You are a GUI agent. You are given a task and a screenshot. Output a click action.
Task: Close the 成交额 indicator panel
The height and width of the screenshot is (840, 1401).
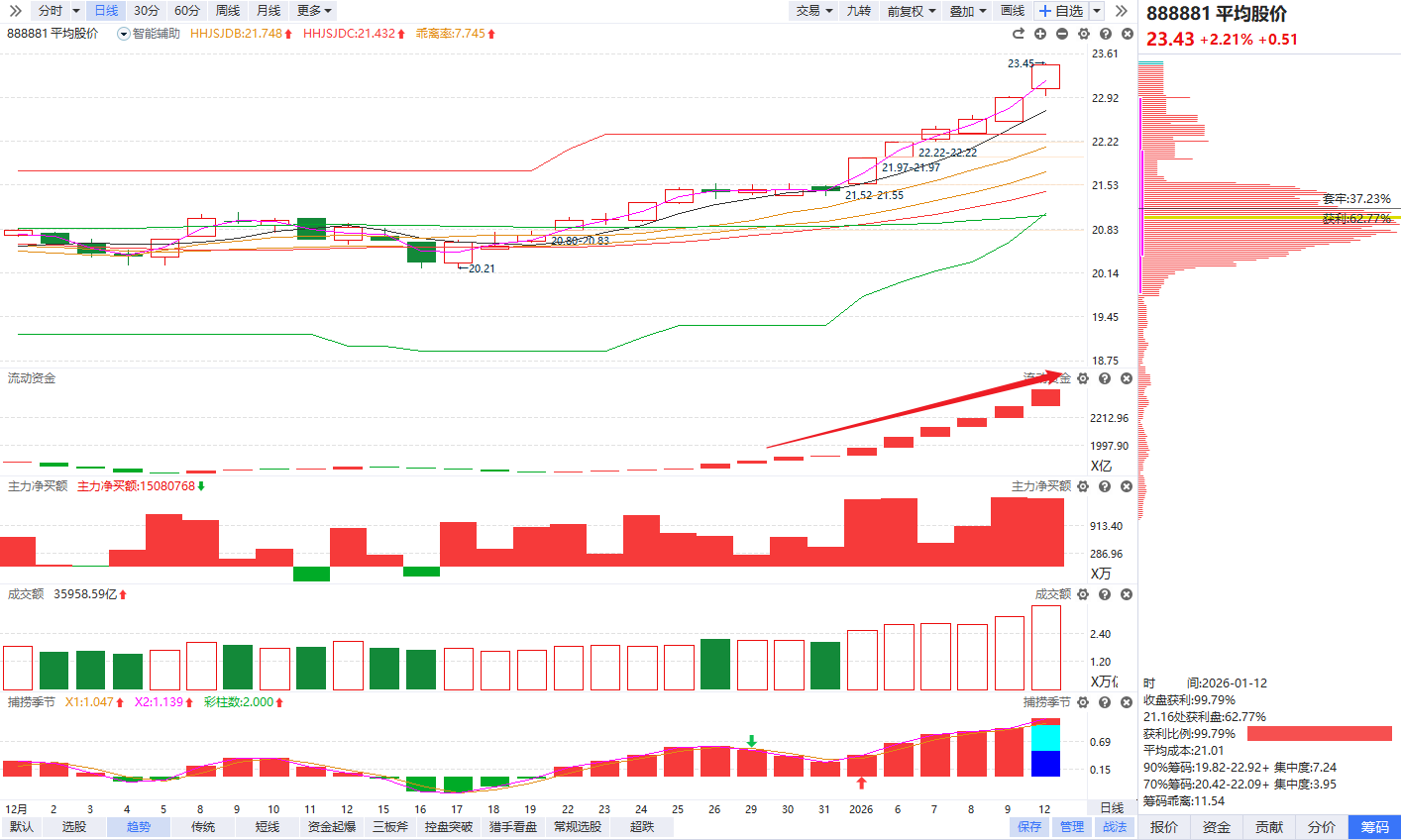(x=1127, y=594)
